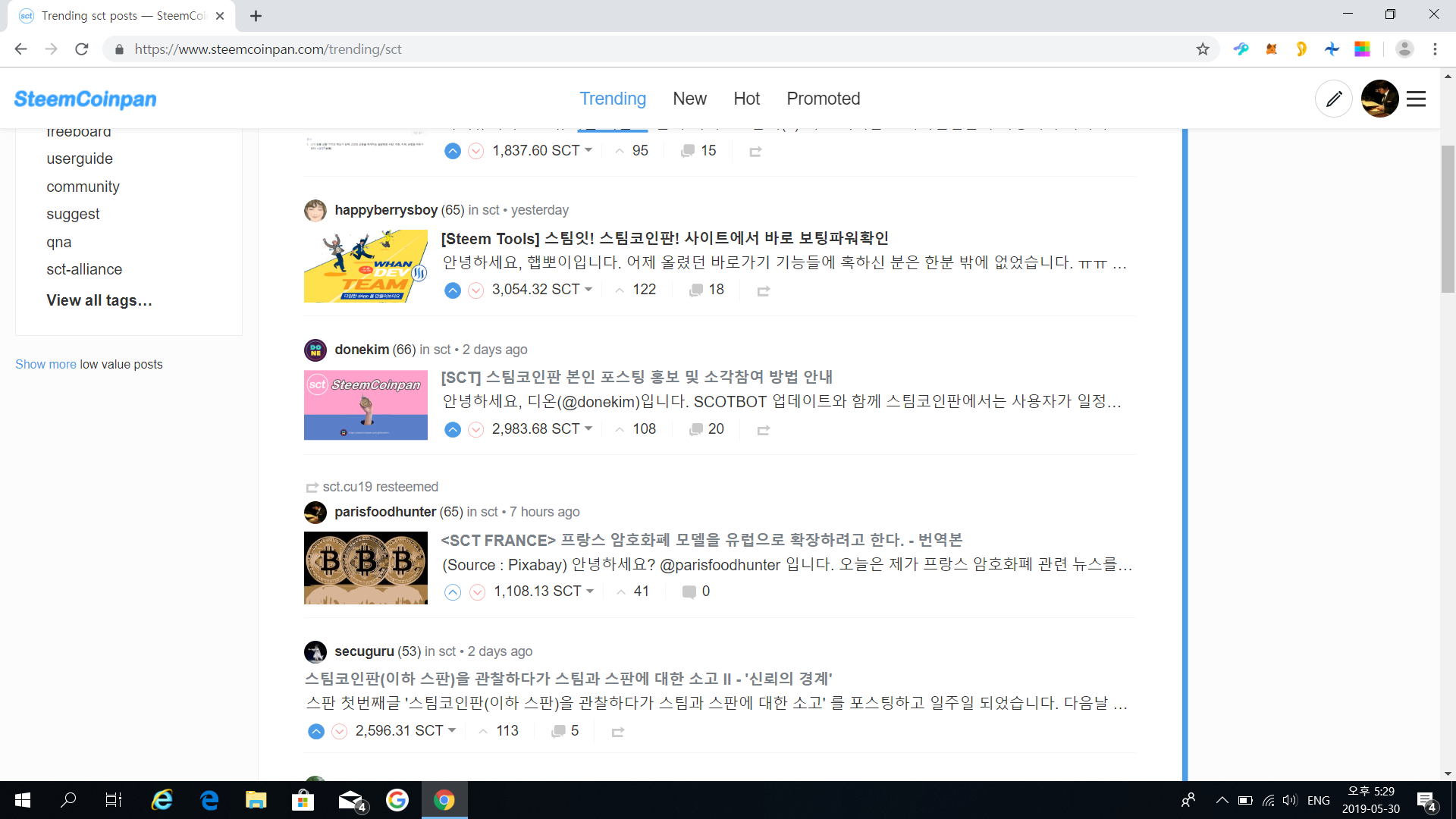1456x819 pixels.
Task: Reload the current page
Action: click(x=82, y=49)
